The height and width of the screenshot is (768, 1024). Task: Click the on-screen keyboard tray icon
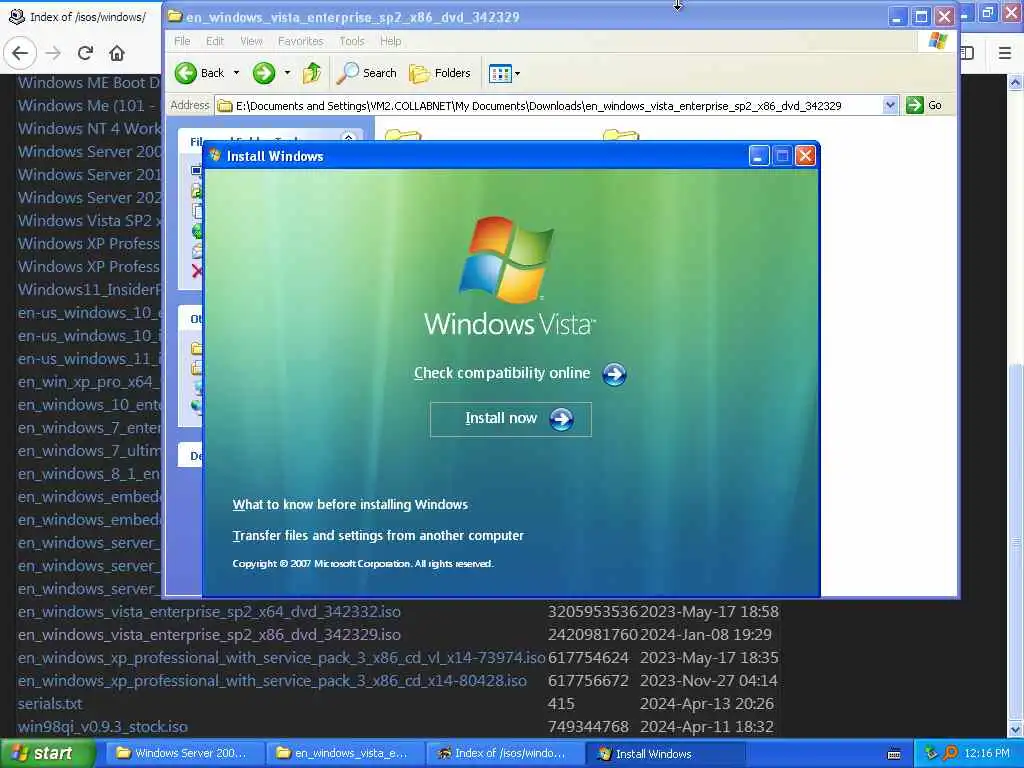coord(895,754)
